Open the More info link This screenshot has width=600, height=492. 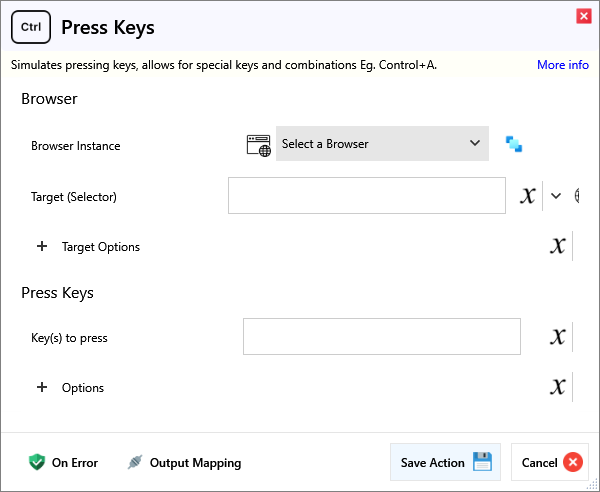(x=562, y=65)
